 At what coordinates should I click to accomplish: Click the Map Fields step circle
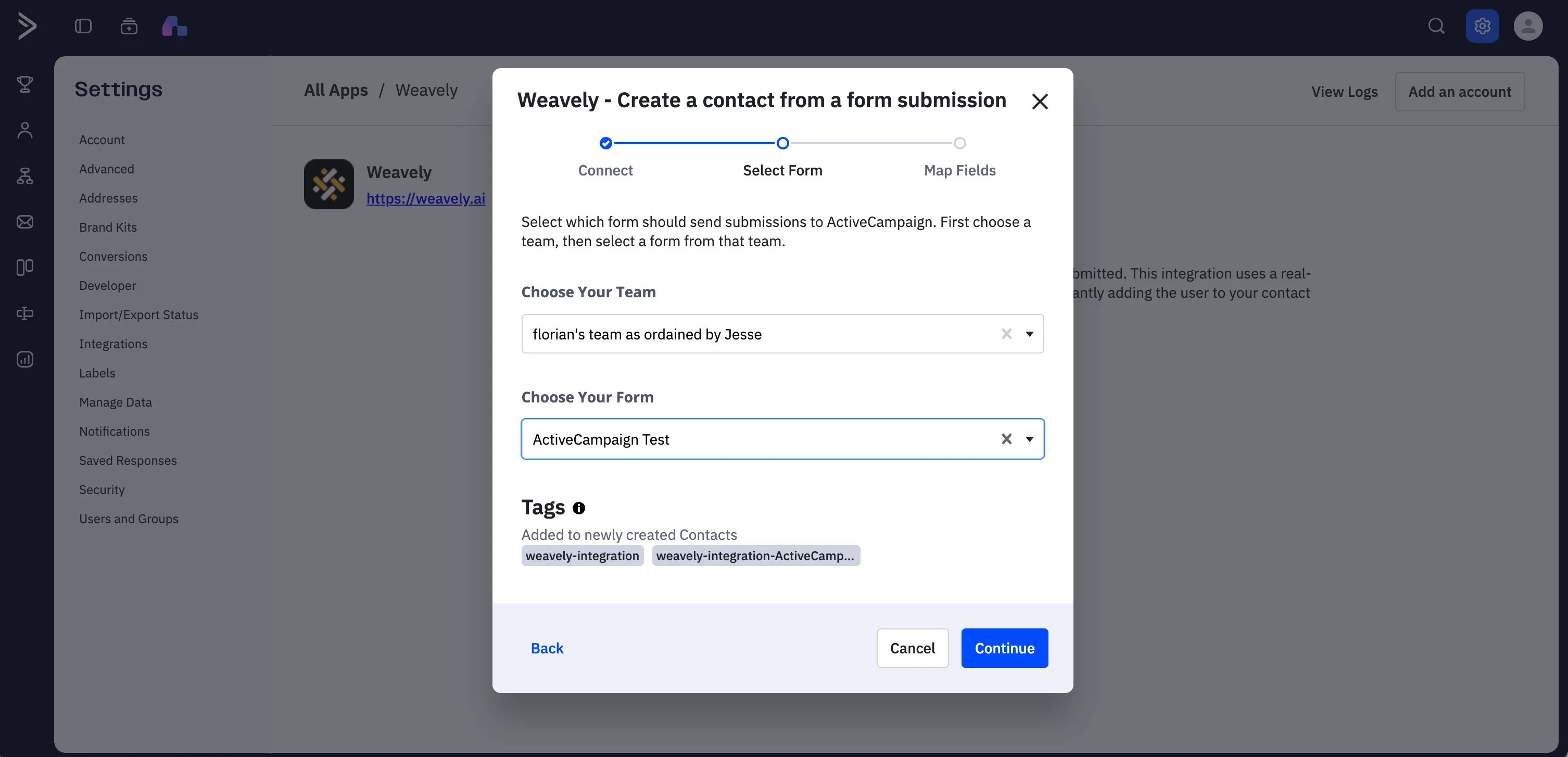click(x=959, y=143)
